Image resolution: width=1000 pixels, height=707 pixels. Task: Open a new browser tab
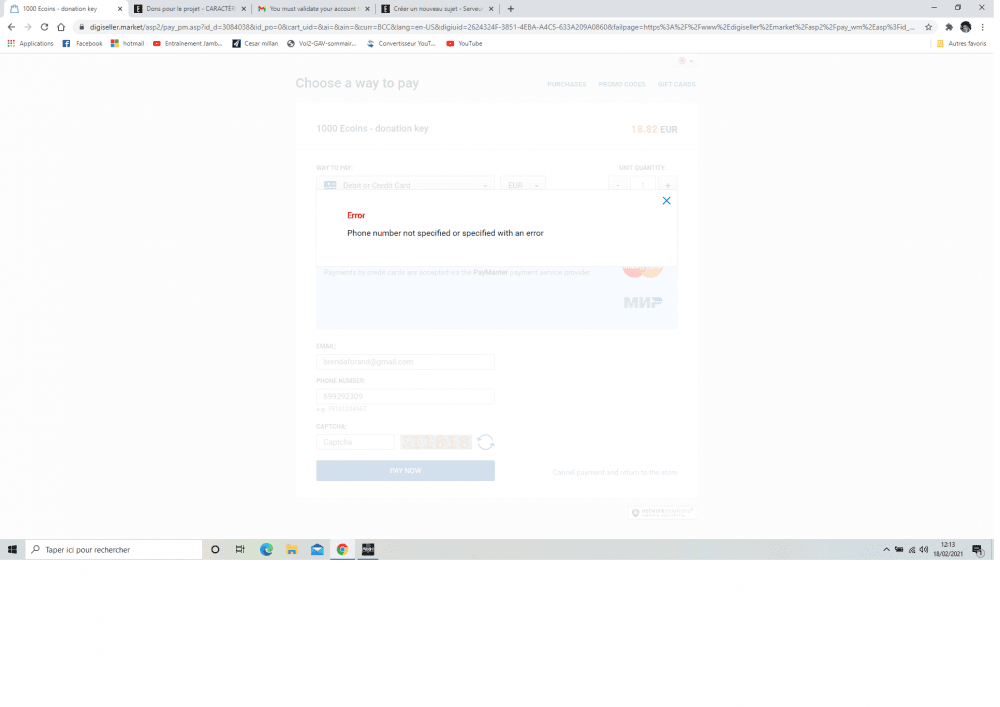click(x=511, y=8)
